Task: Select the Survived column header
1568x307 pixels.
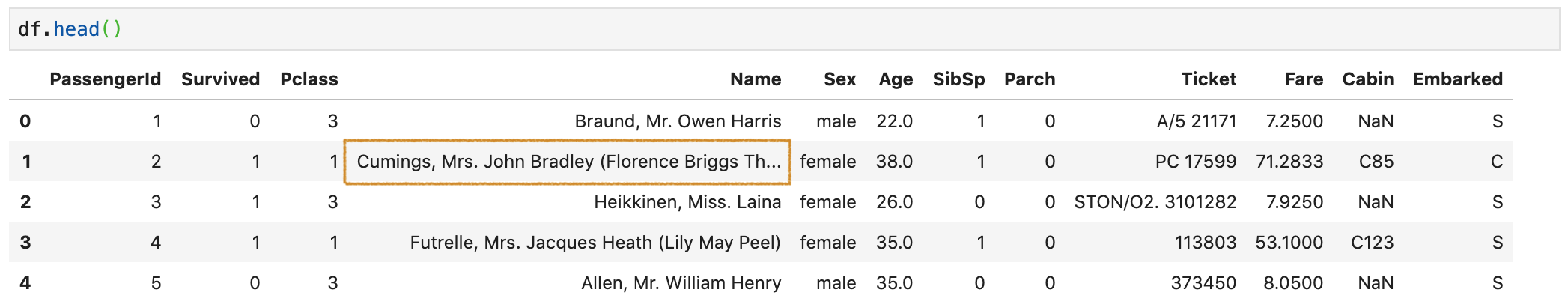Action: [221, 79]
